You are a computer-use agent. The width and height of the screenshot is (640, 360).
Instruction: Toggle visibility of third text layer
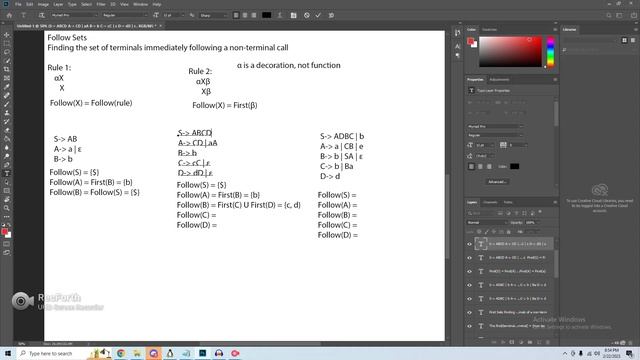pyautogui.click(x=469, y=271)
